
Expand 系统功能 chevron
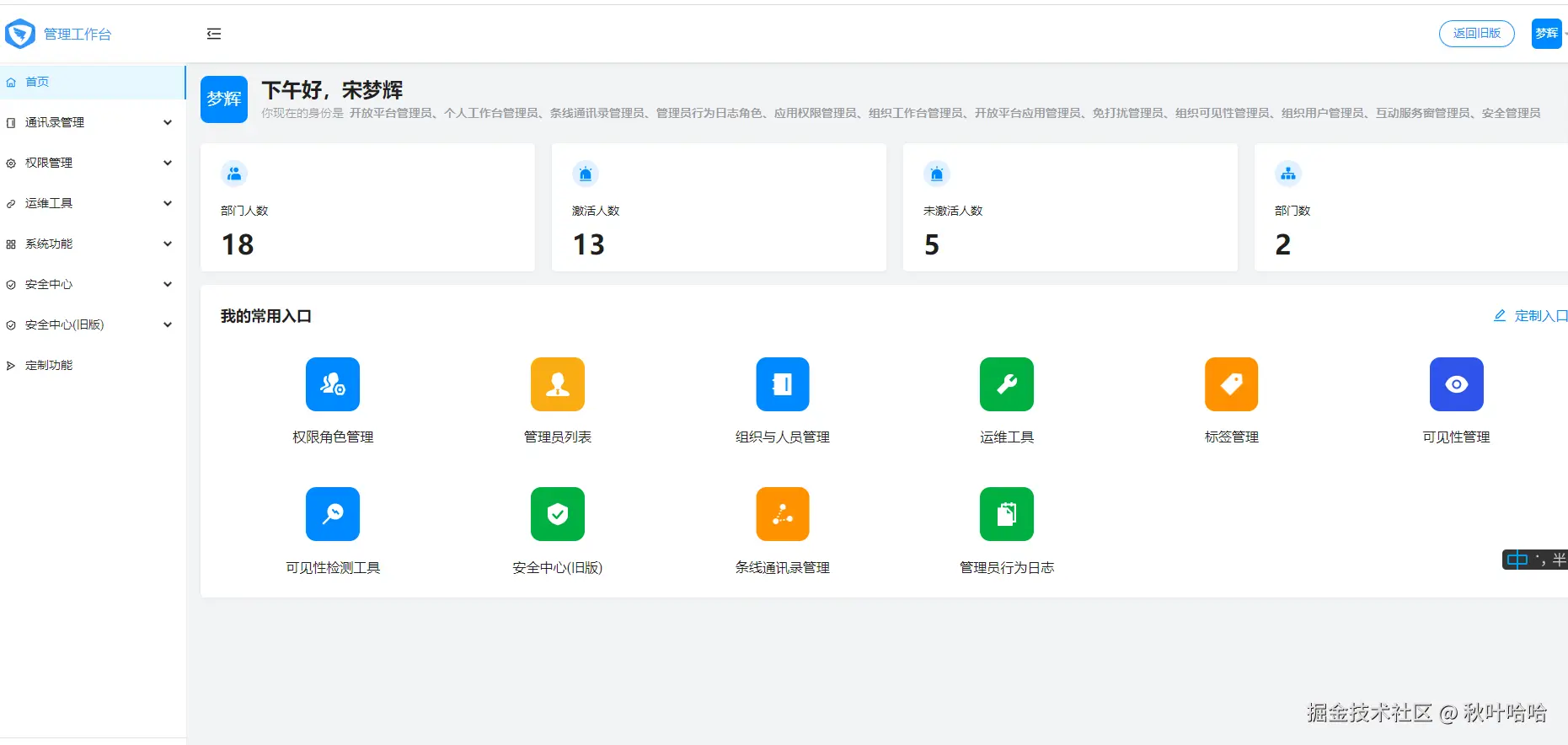coord(168,244)
